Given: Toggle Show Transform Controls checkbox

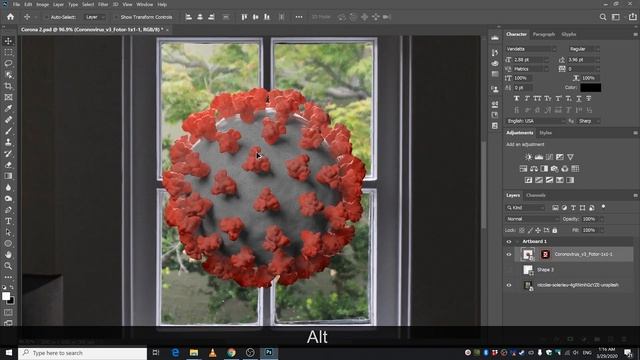Looking at the screenshot, I should tap(116, 17).
